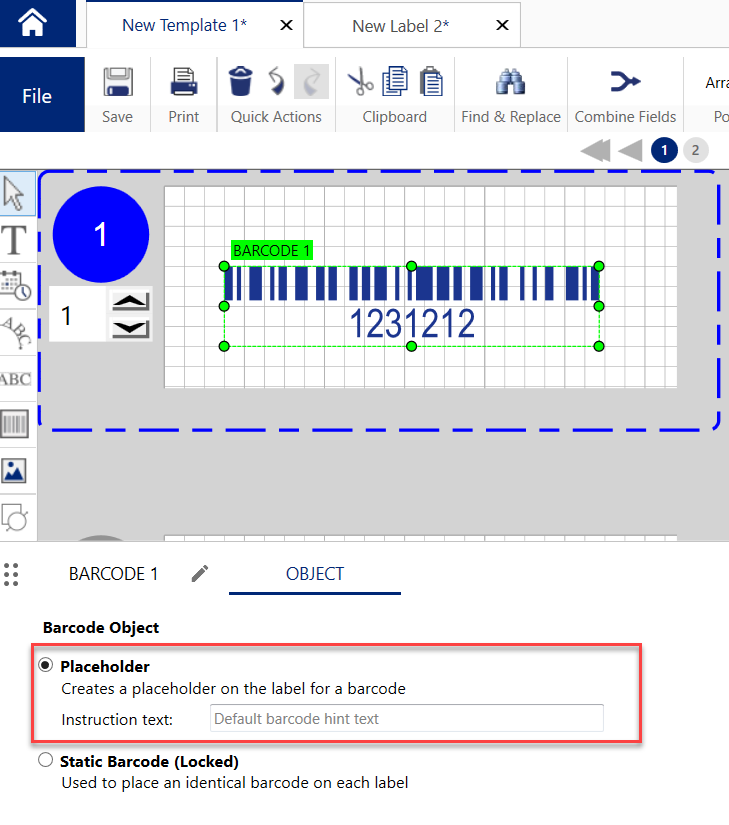The width and height of the screenshot is (729, 825).
Task: Increase label count with up arrow
Action: pyautogui.click(x=130, y=301)
